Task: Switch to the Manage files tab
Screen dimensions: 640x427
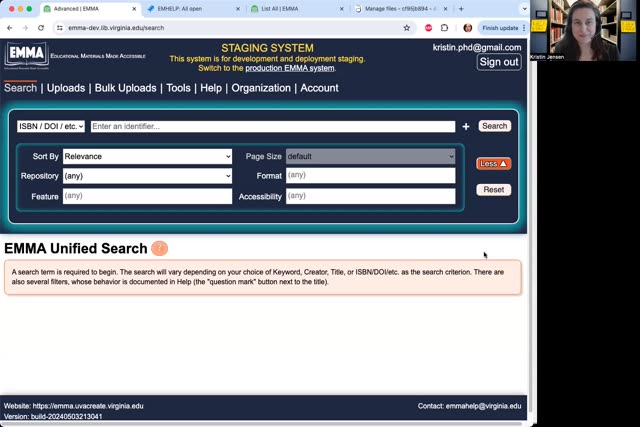Action: 400,9
